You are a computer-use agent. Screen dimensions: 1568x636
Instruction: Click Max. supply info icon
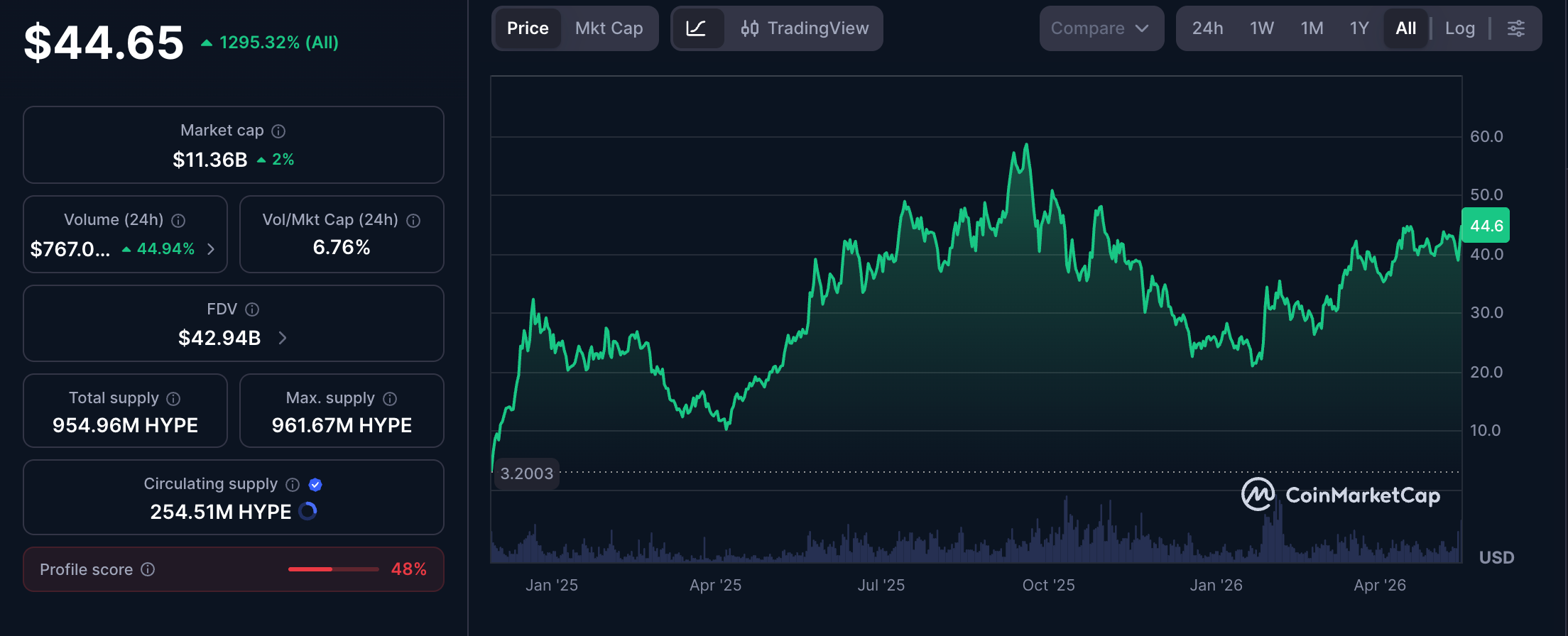390,399
